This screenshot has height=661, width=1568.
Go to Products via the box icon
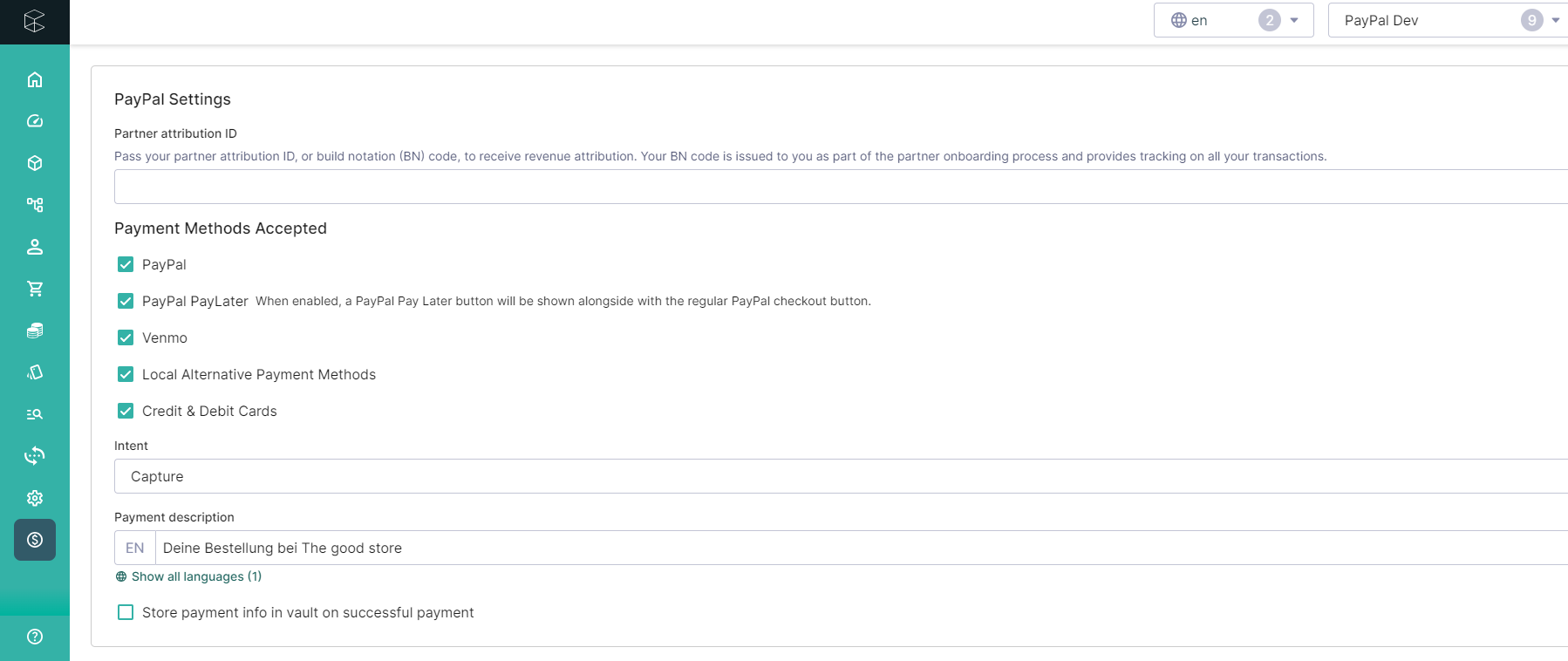coord(35,163)
